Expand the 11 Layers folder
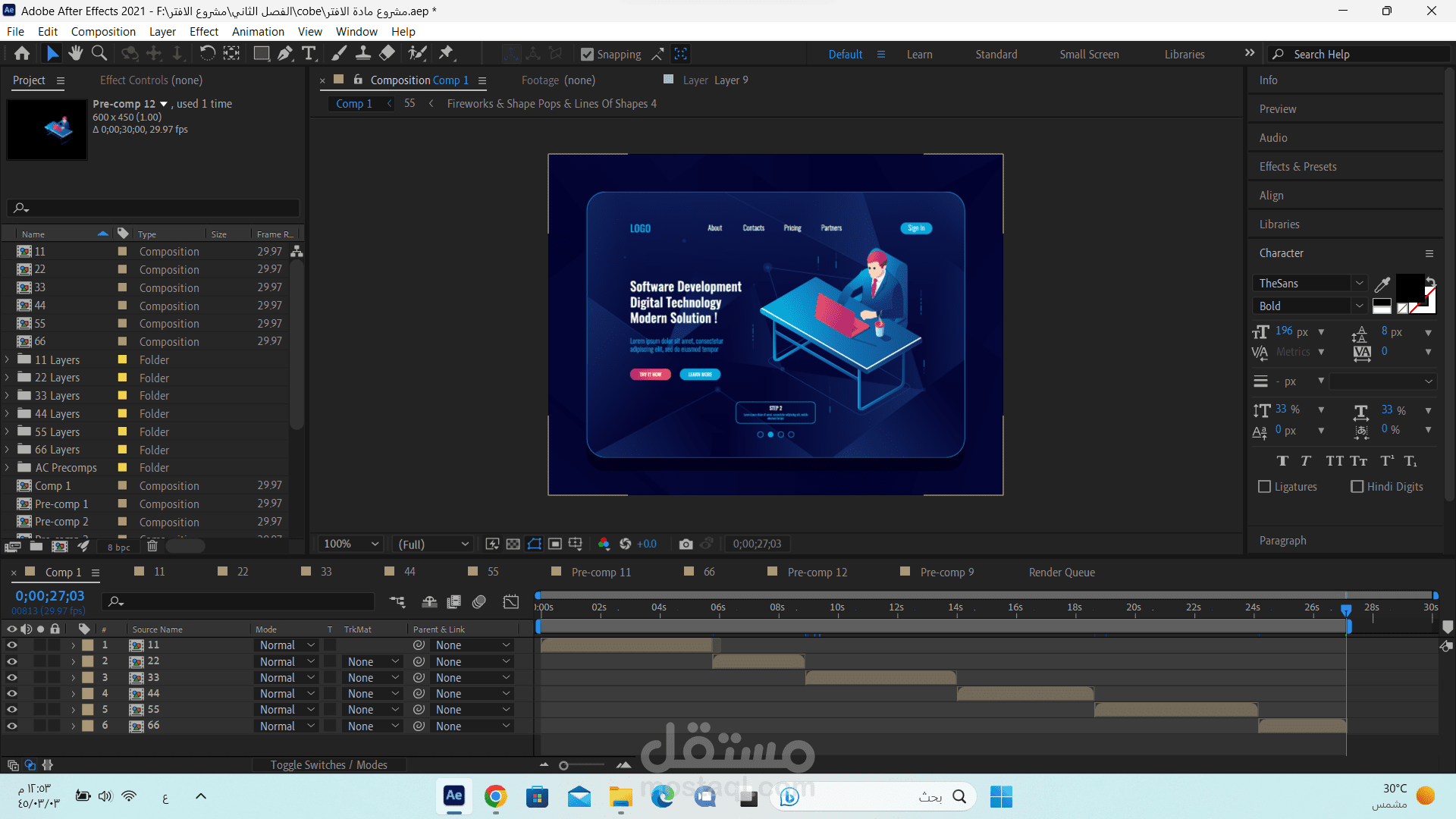Screen dimensions: 1456x819 pyautogui.click(x=7, y=360)
